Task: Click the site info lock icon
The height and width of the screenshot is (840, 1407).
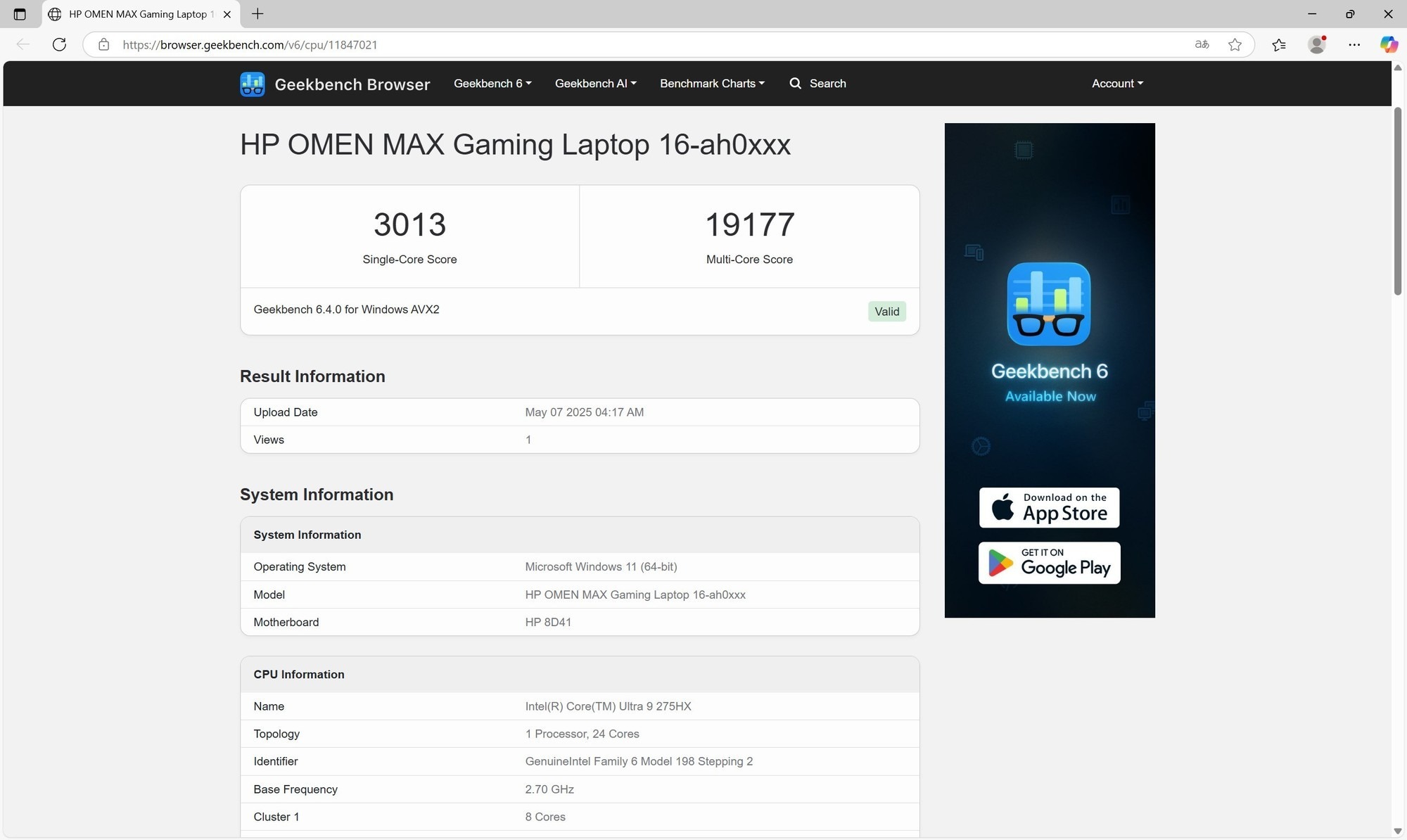Action: [103, 44]
